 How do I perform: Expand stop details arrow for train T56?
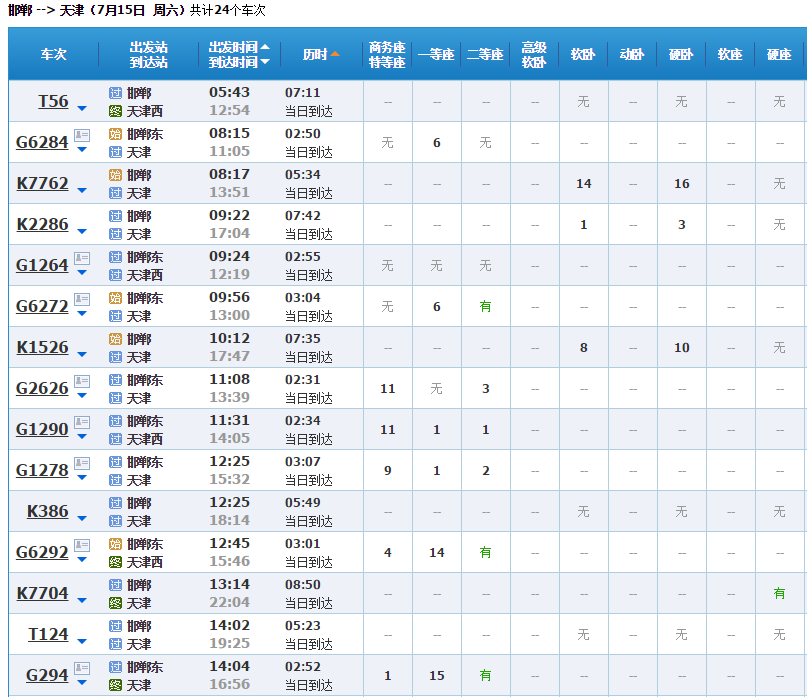click(82, 108)
